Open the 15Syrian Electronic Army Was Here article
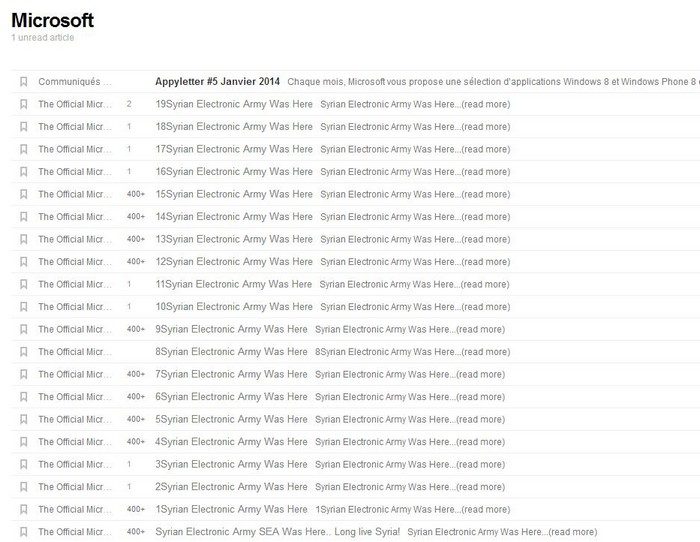 tap(234, 194)
